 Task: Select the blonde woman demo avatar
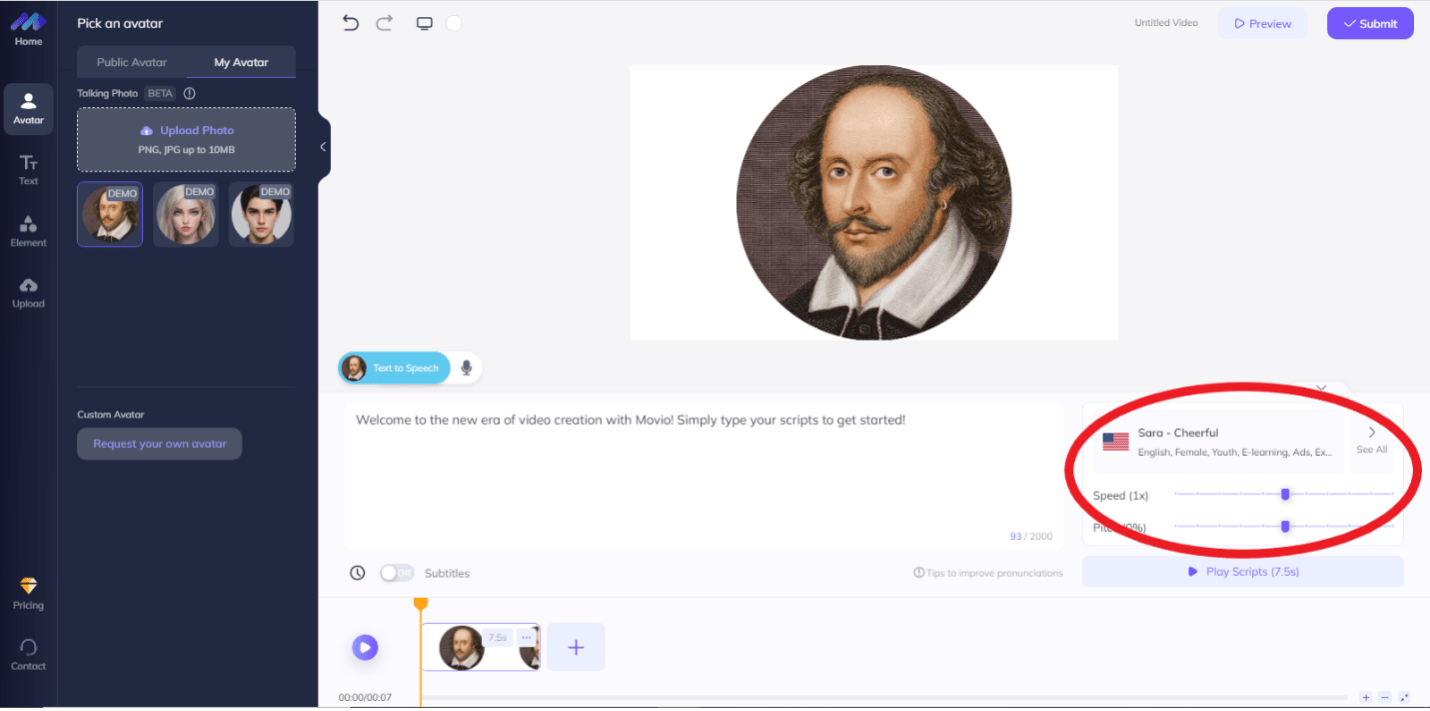(x=186, y=214)
